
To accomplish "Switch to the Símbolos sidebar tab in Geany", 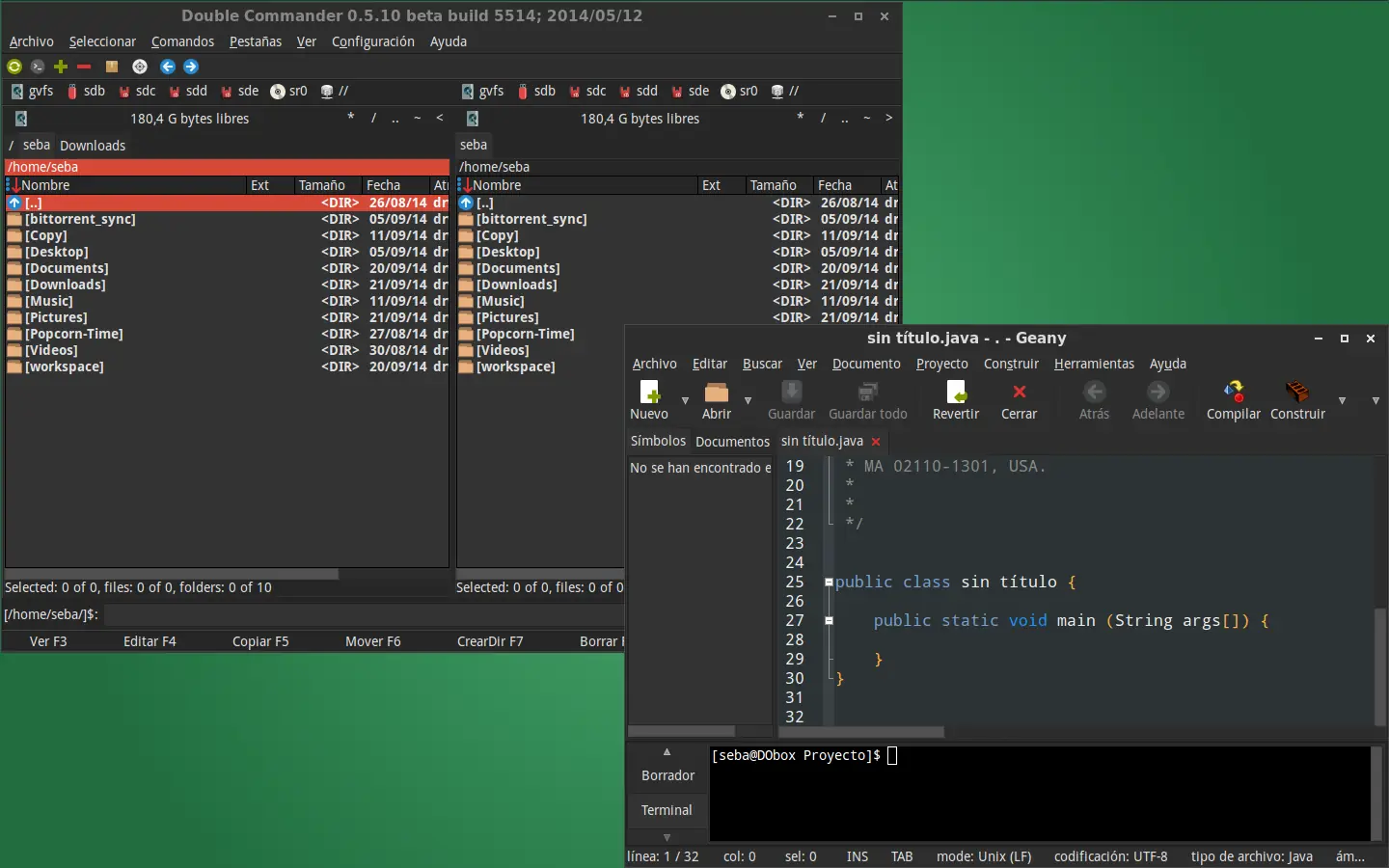I will 658,441.
